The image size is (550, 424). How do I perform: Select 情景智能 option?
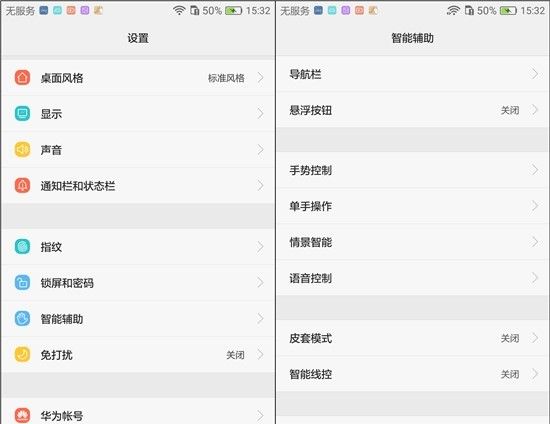[412, 242]
